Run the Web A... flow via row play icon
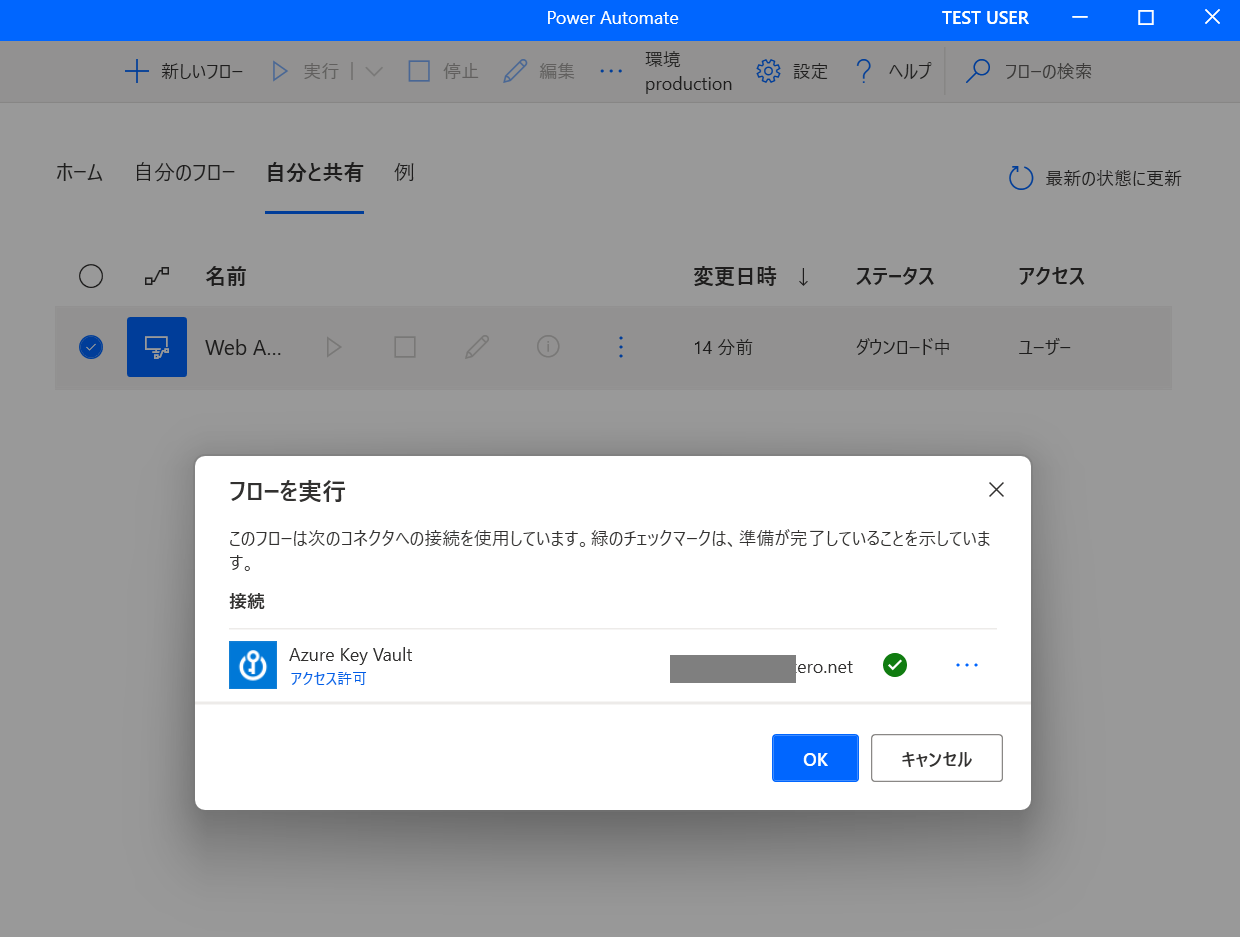Screen dimensions: 1240x937 (334, 347)
